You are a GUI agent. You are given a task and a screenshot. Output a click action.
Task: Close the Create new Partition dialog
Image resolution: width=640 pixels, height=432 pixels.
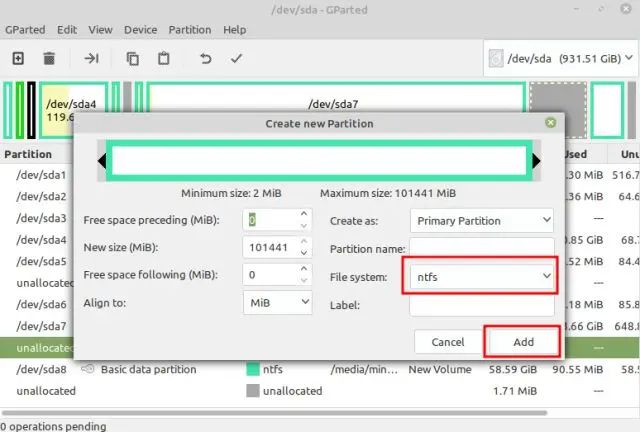[x=550, y=123]
